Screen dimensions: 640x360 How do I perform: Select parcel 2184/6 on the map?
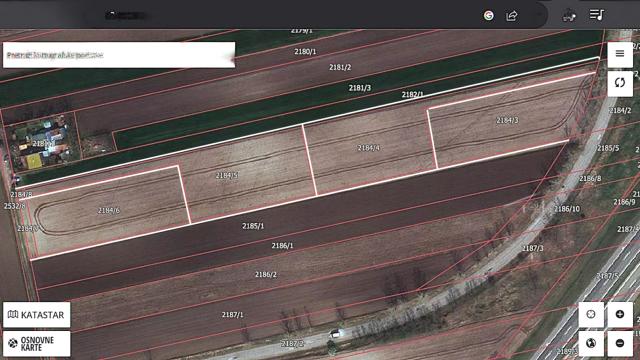coord(109,211)
